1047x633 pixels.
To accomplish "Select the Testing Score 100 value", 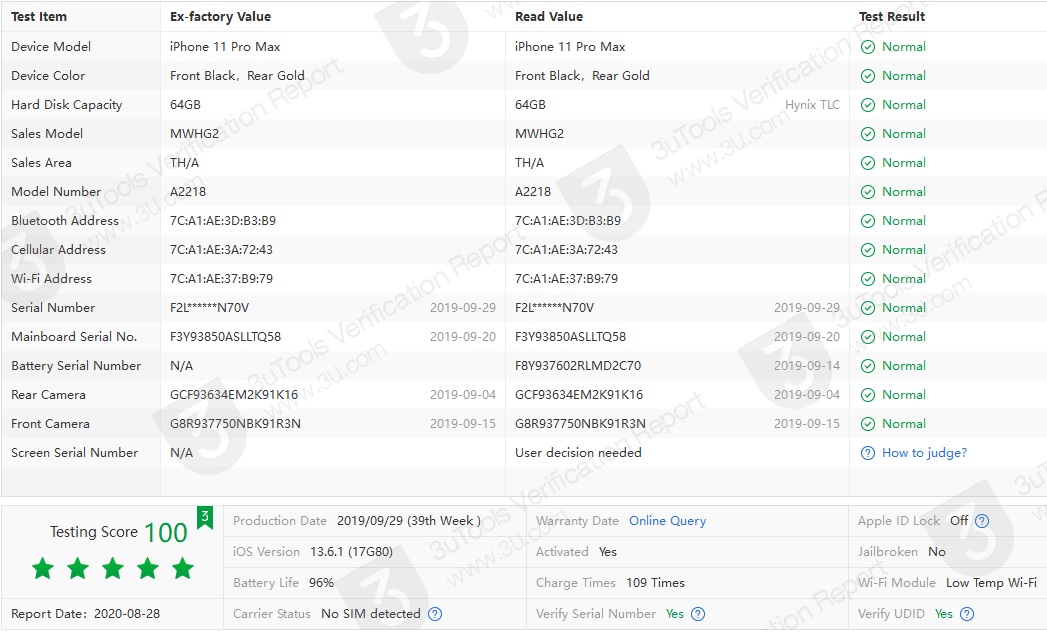I will point(166,533).
